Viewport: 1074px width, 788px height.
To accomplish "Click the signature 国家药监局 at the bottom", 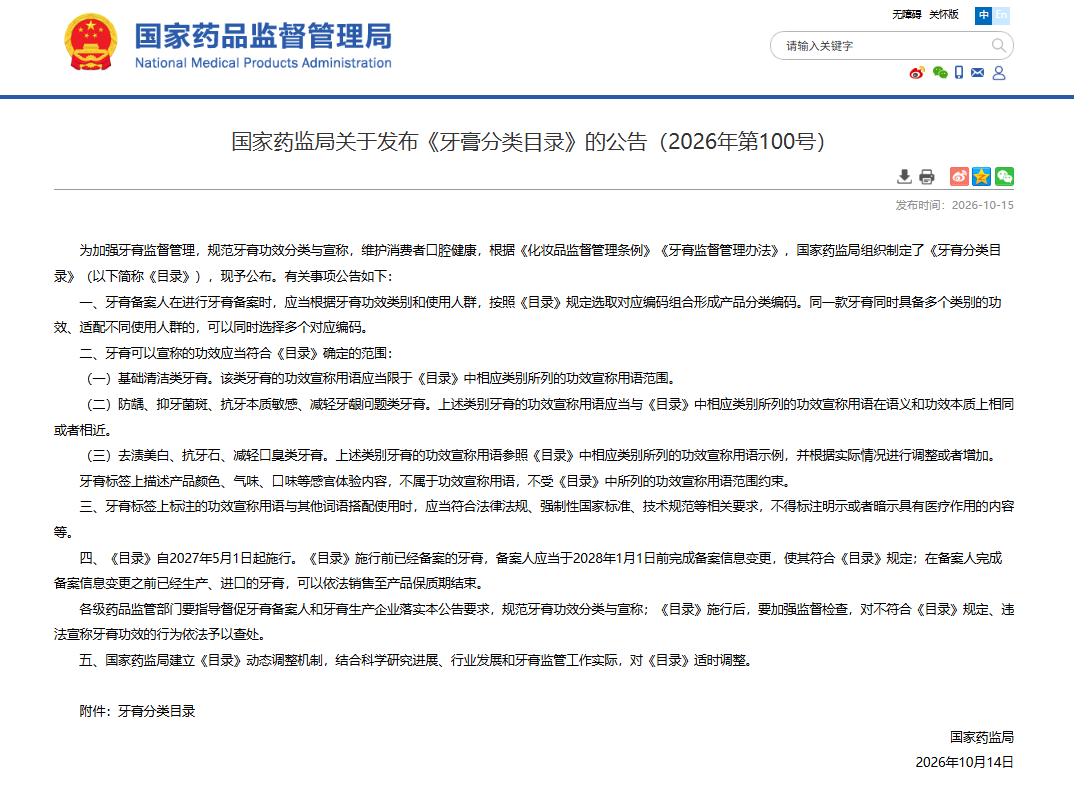I will pyautogui.click(x=982, y=737).
